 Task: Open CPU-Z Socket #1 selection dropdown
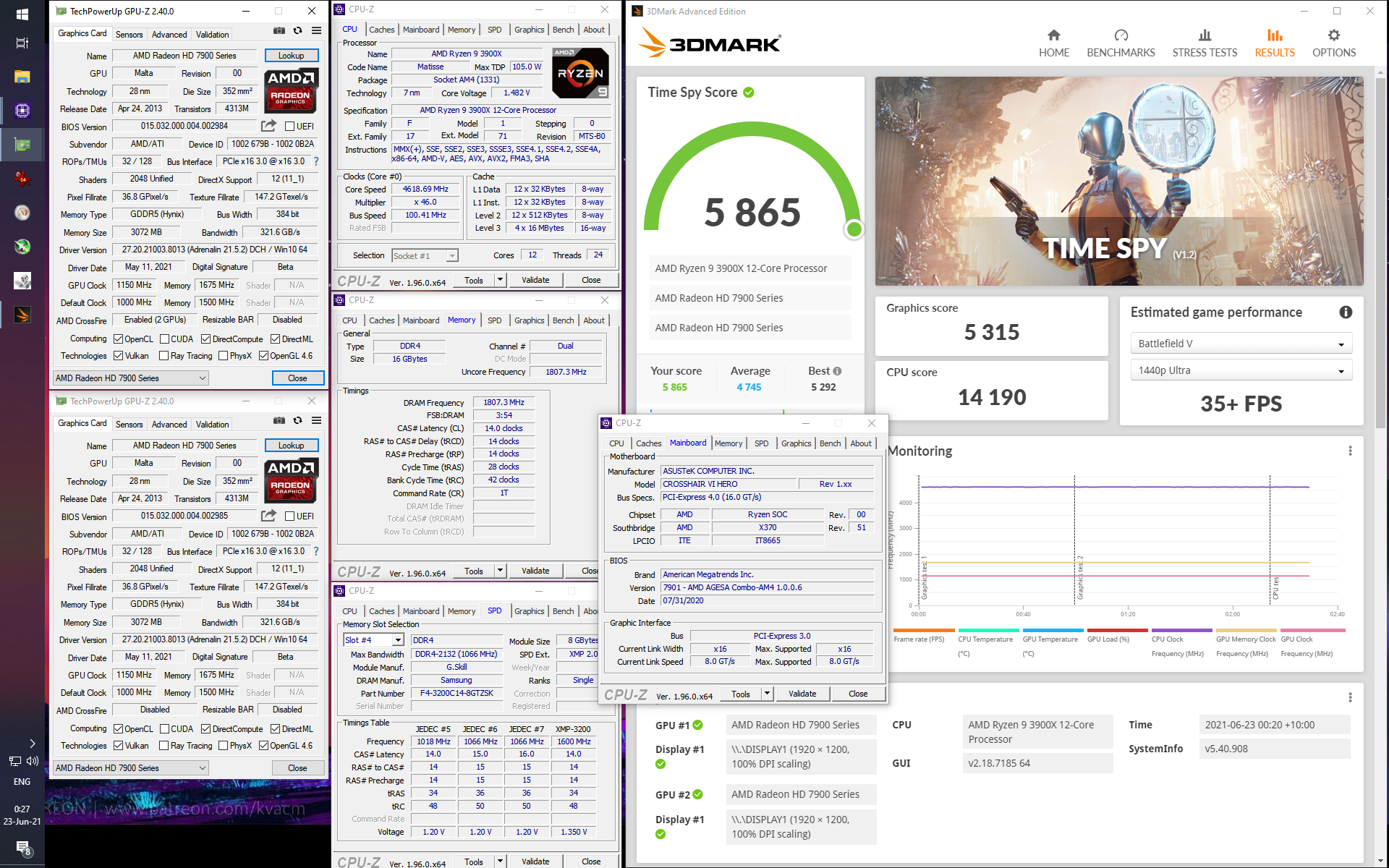(425, 255)
